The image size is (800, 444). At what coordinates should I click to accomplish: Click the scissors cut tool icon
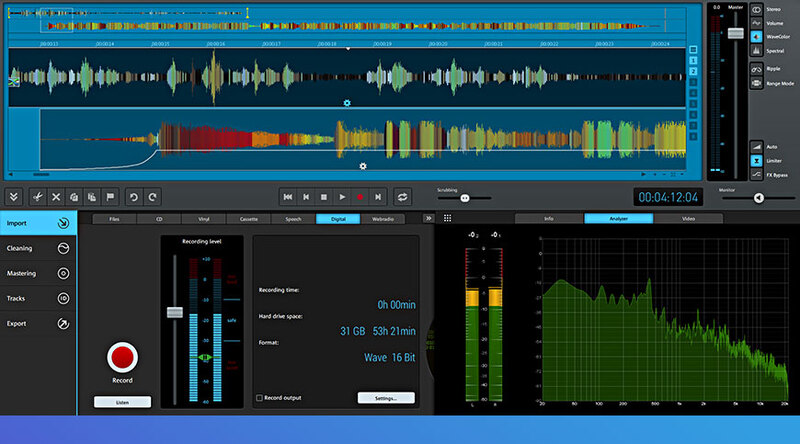(37, 197)
